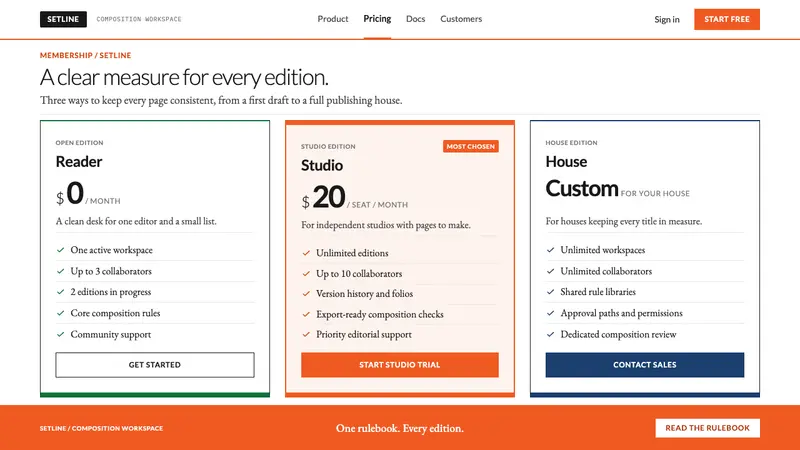This screenshot has width=800, height=450.
Task: Click the MOST CHOSEN badge
Action: tap(470, 146)
